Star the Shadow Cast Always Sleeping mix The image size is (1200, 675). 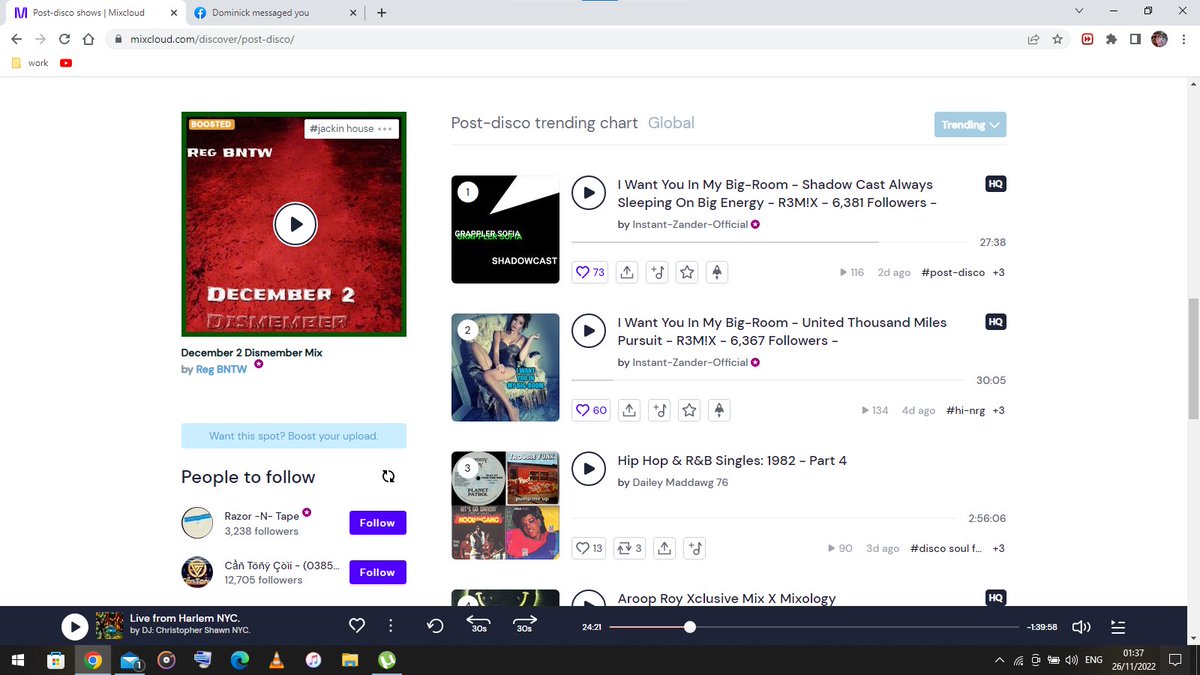pyautogui.click(x=688, y=272)
